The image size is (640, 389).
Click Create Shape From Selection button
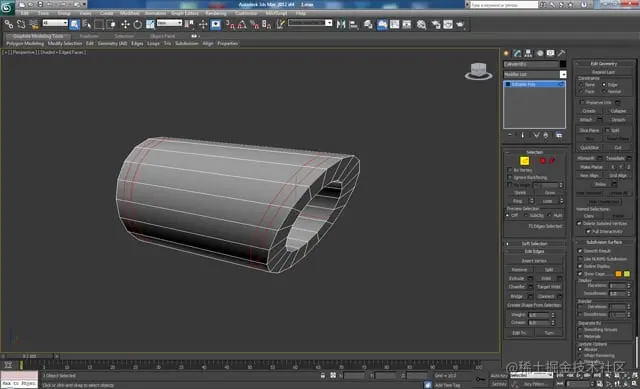pyautogui.click(x=534, y=305)
